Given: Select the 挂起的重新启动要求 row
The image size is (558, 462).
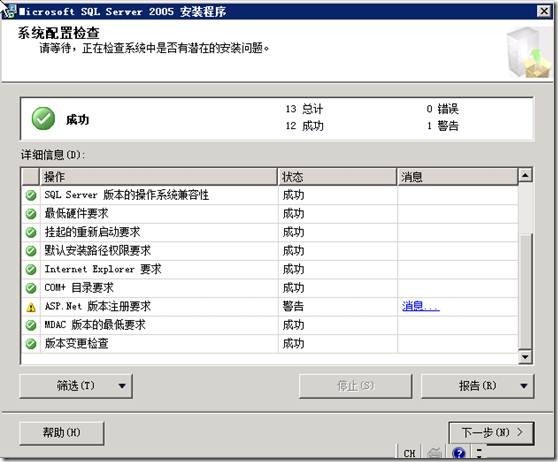Looking at the screenshot, I should coord(270,232).
